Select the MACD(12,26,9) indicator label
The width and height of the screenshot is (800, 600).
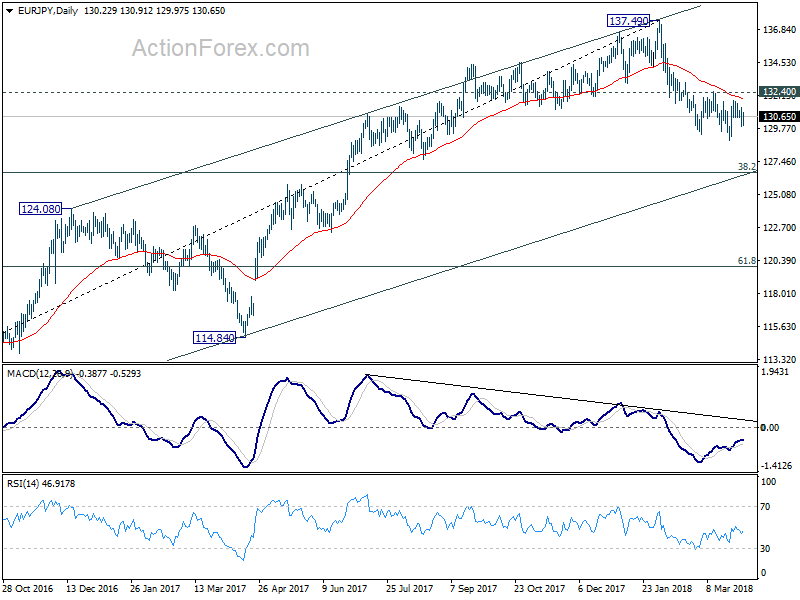(40, 374)
